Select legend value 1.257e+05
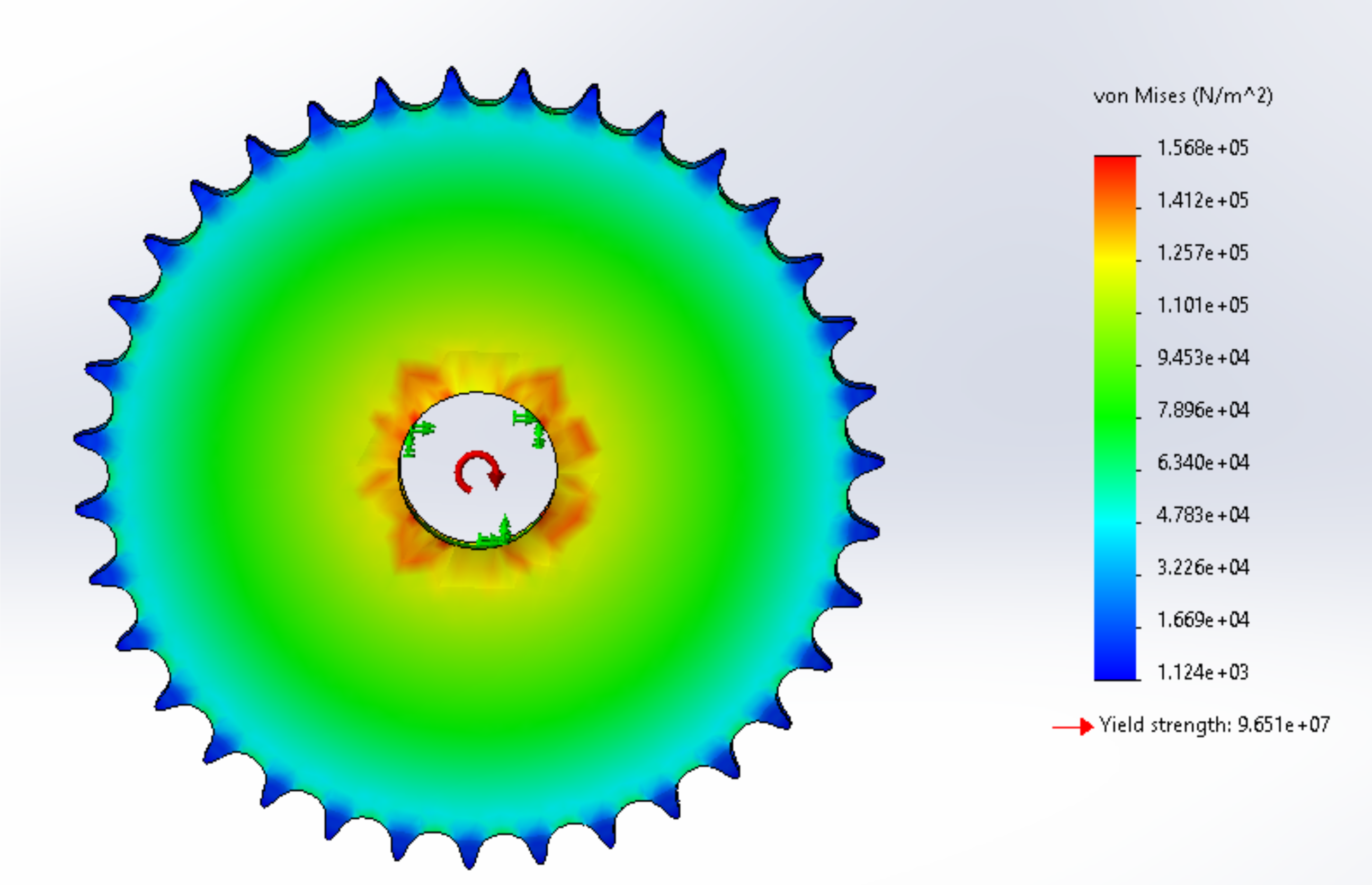1372x885 pixels. click(x=1202, y=253)
